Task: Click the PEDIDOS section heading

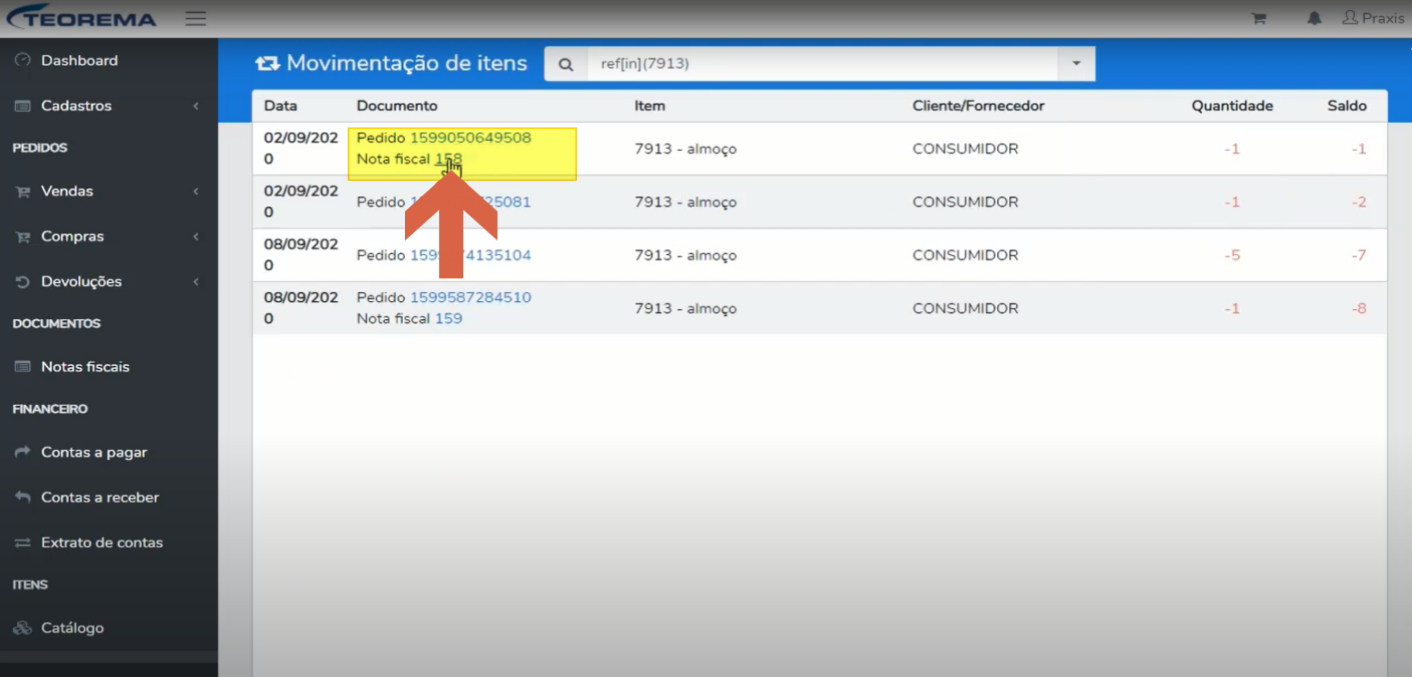Action: click(40, 148)
